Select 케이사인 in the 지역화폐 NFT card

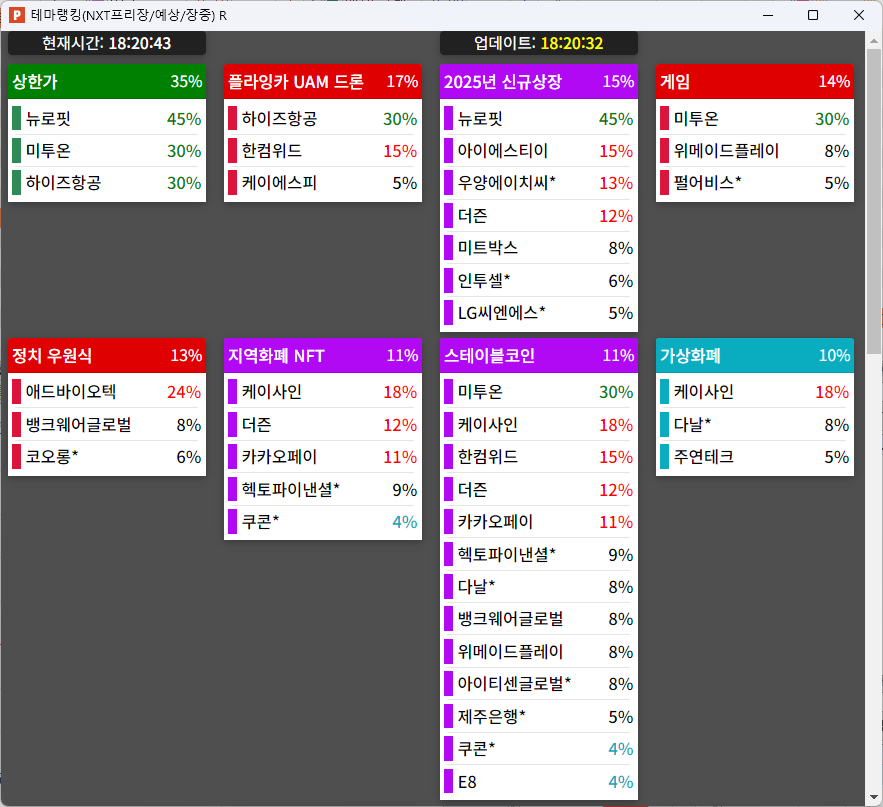click(x=323, y=392)
